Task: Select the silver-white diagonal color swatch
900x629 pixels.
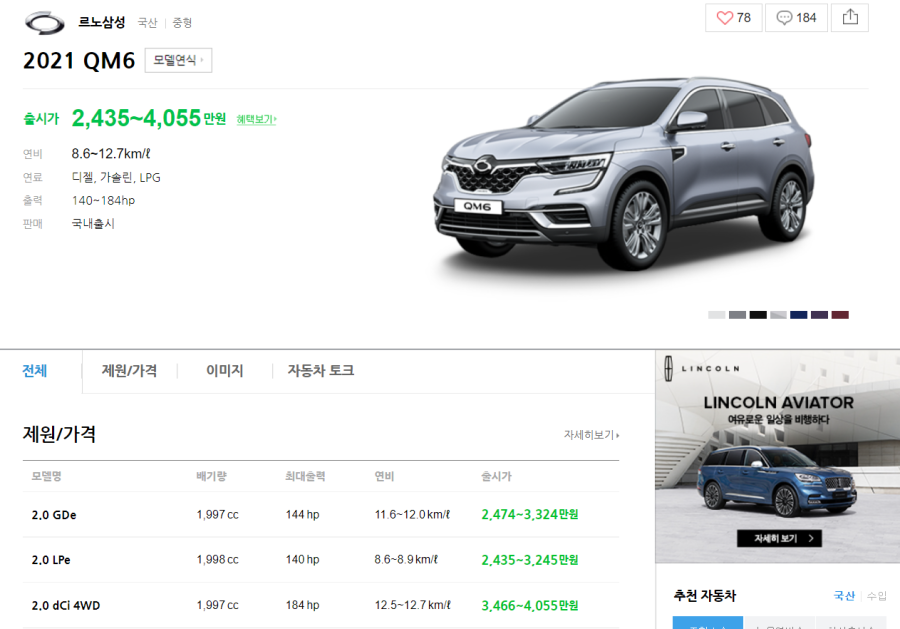Action: coord(778,314)
